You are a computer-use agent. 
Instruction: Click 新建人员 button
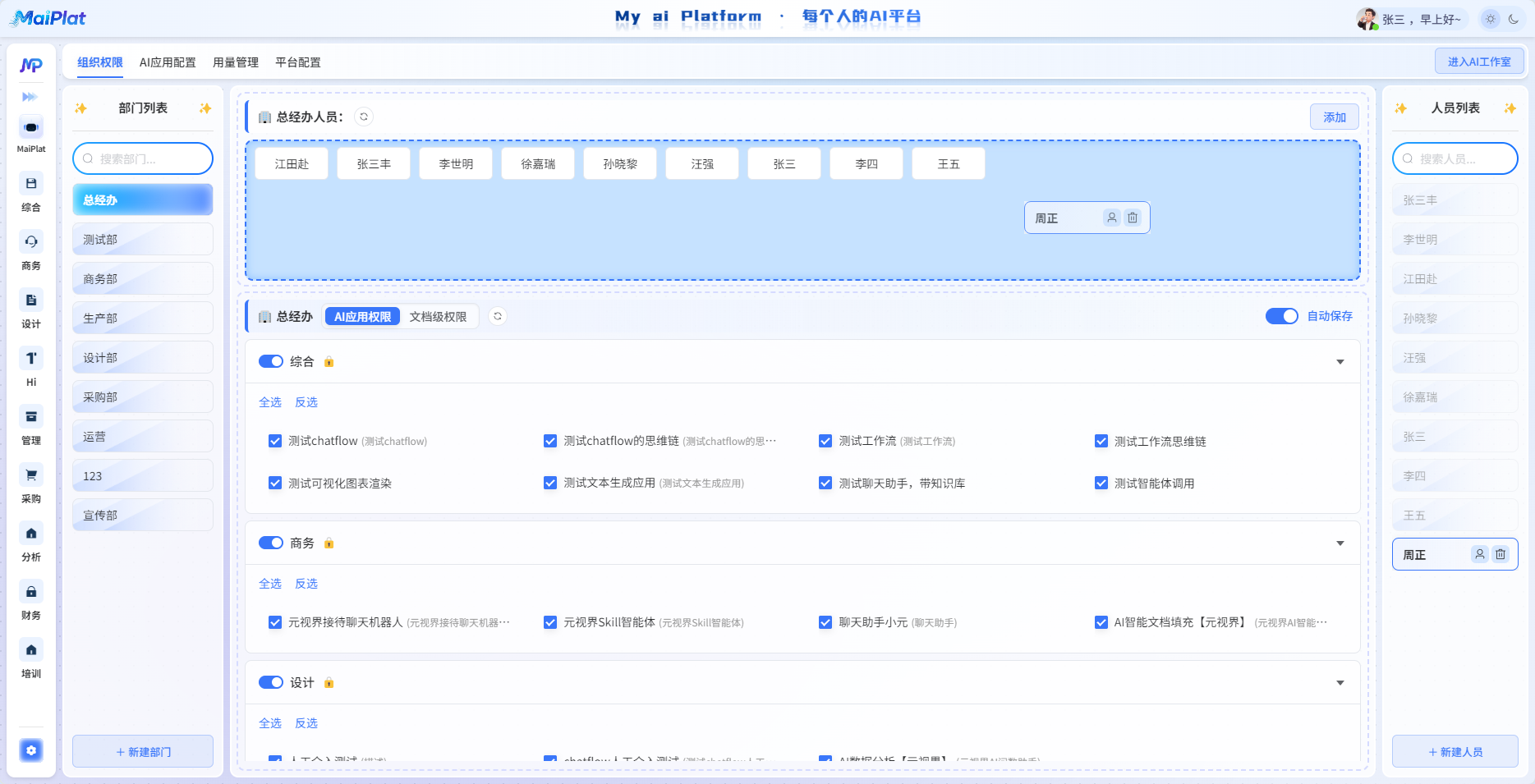pos(1455,751)
